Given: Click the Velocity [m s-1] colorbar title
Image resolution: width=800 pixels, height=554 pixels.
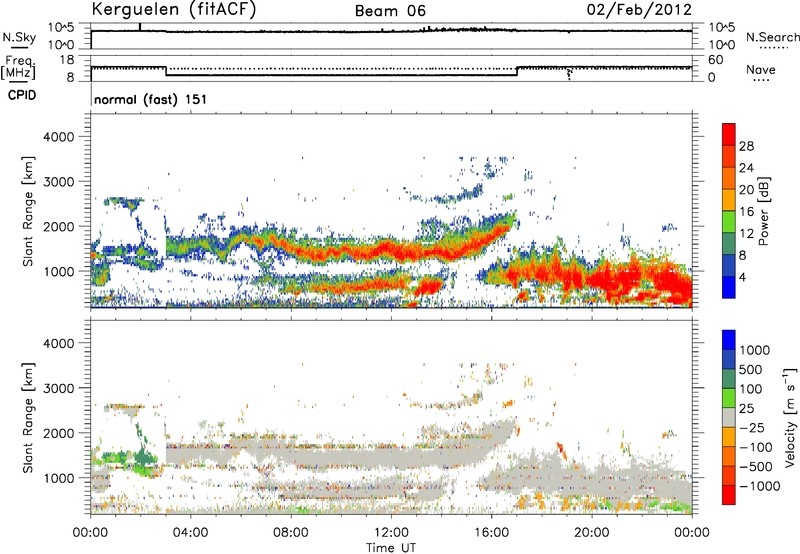Looking at the screenshot, I should [x=790, y=417].
